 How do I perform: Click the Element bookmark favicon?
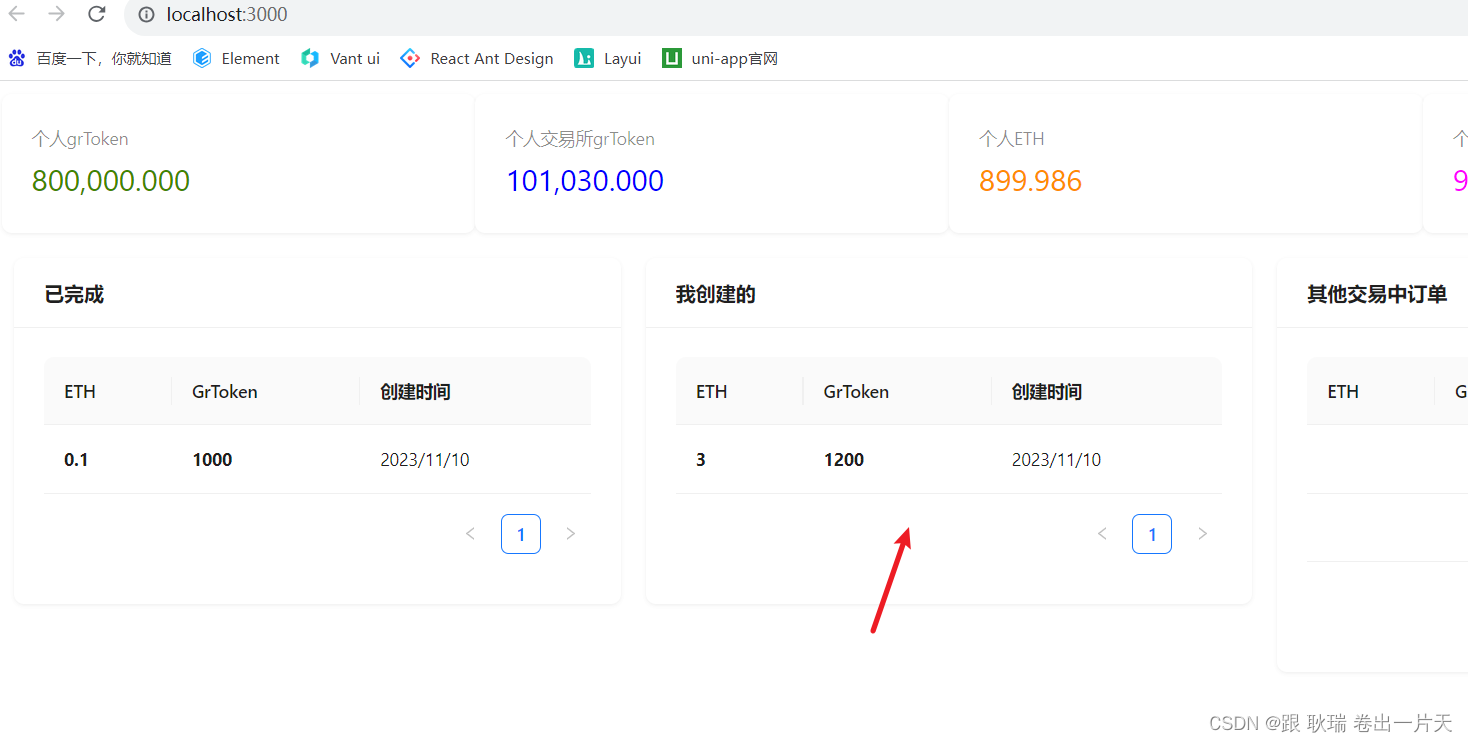(x=202, y=59)
